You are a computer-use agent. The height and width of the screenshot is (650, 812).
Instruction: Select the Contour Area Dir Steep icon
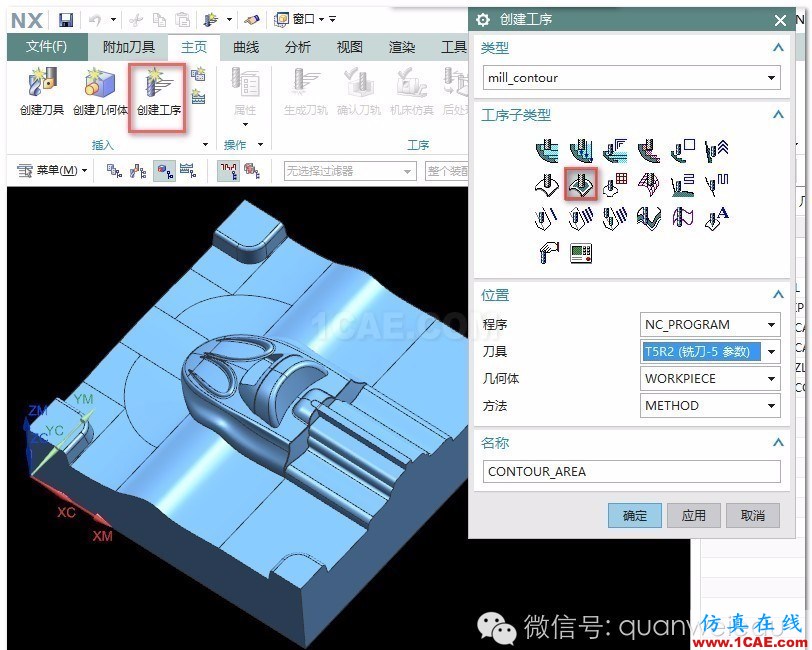[717, 184]
